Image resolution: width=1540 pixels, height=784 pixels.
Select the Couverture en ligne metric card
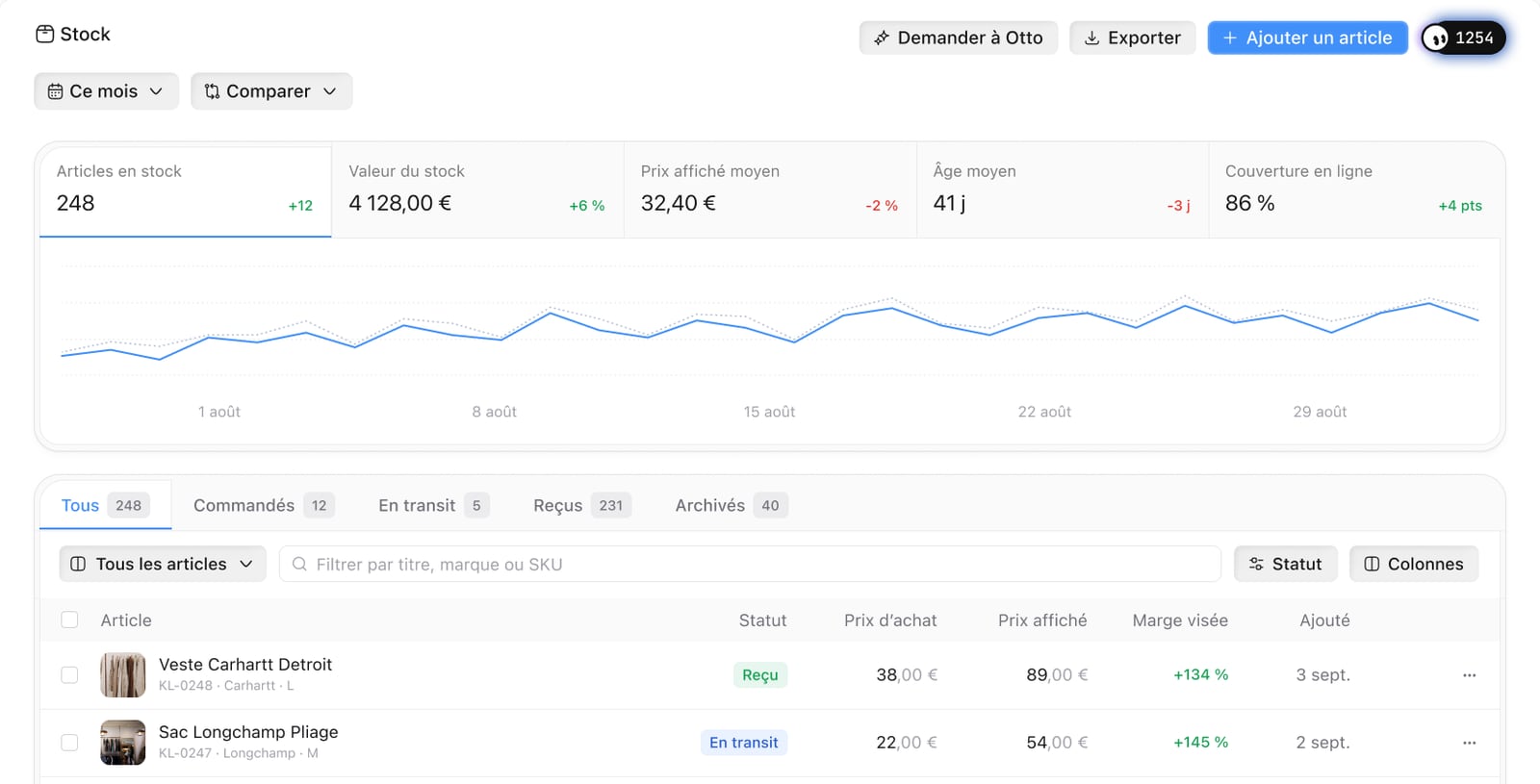(1354, 190)
